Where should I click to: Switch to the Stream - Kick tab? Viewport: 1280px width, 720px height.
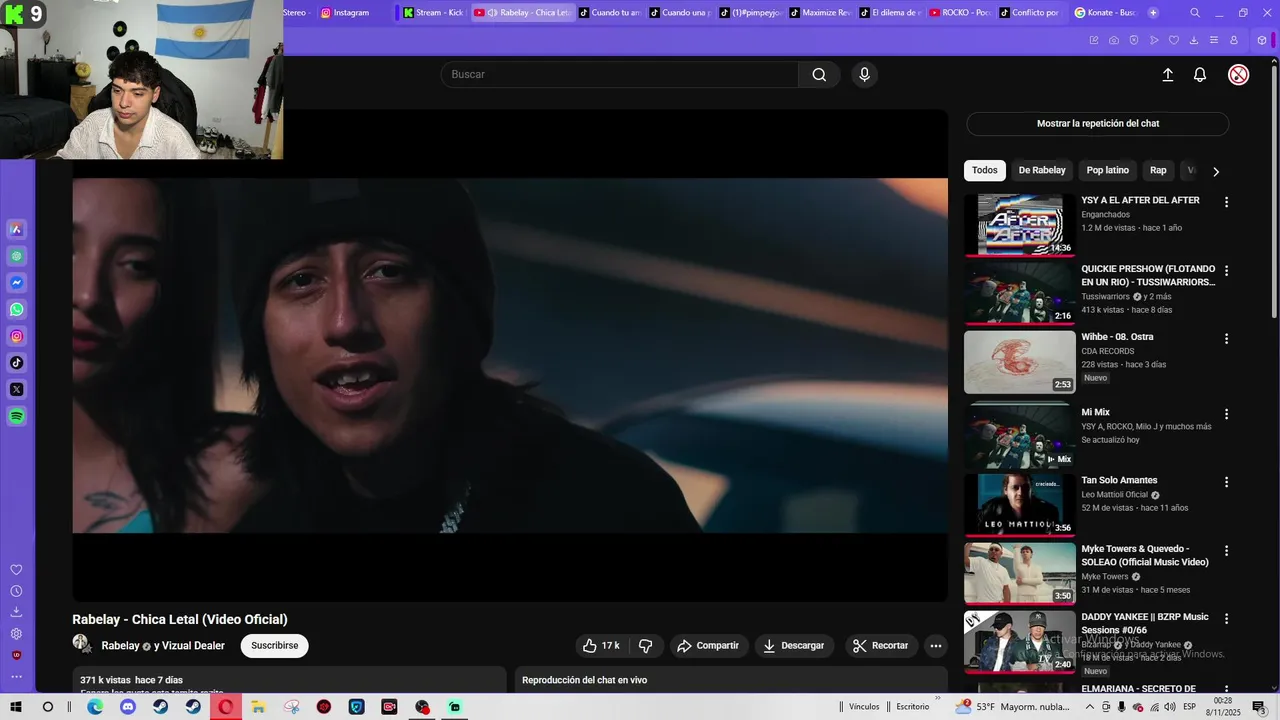[x=434, y=13]
